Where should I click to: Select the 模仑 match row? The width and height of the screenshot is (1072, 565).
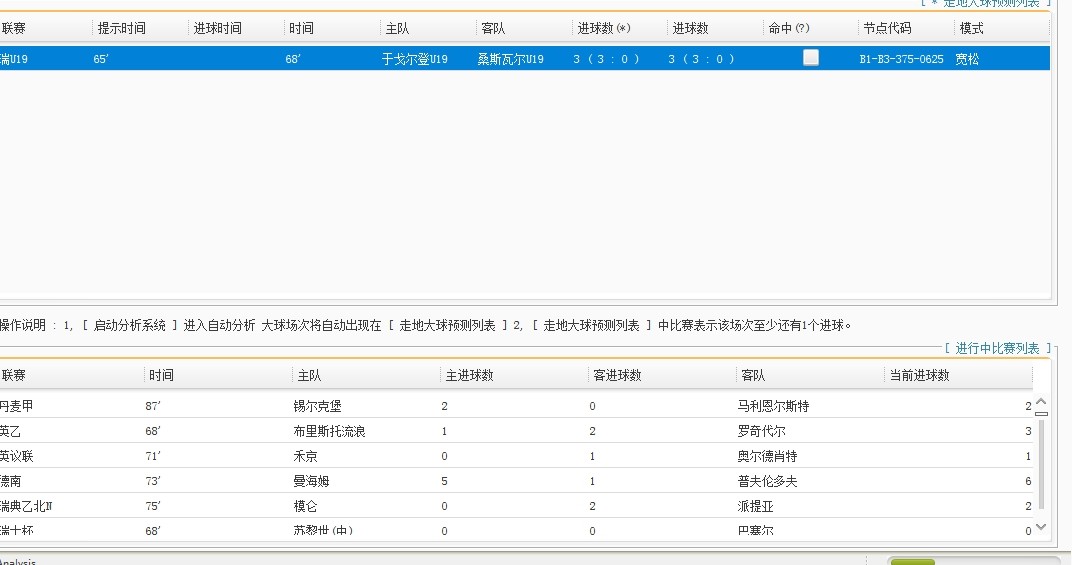tap(516, 506)
